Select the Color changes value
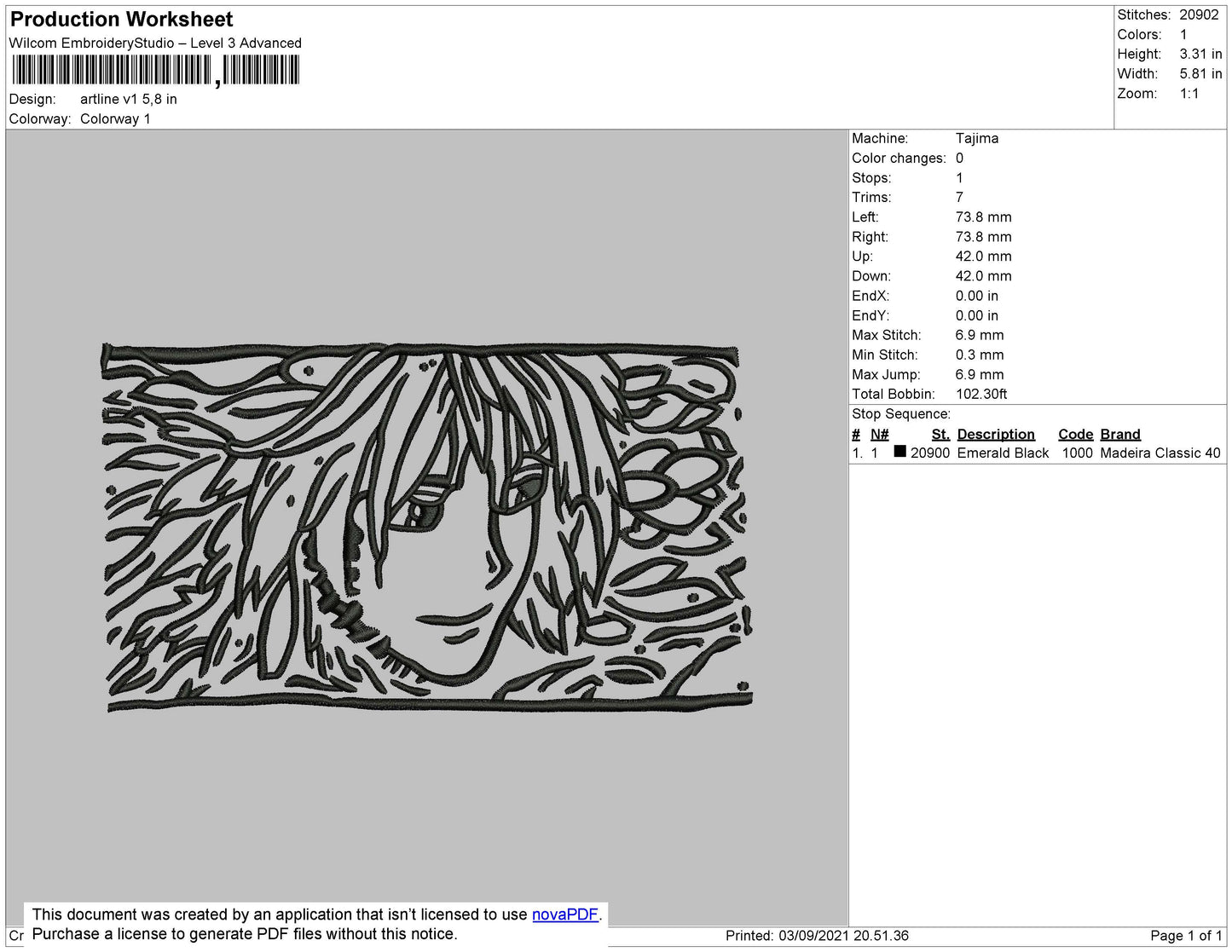 (959, 159)
